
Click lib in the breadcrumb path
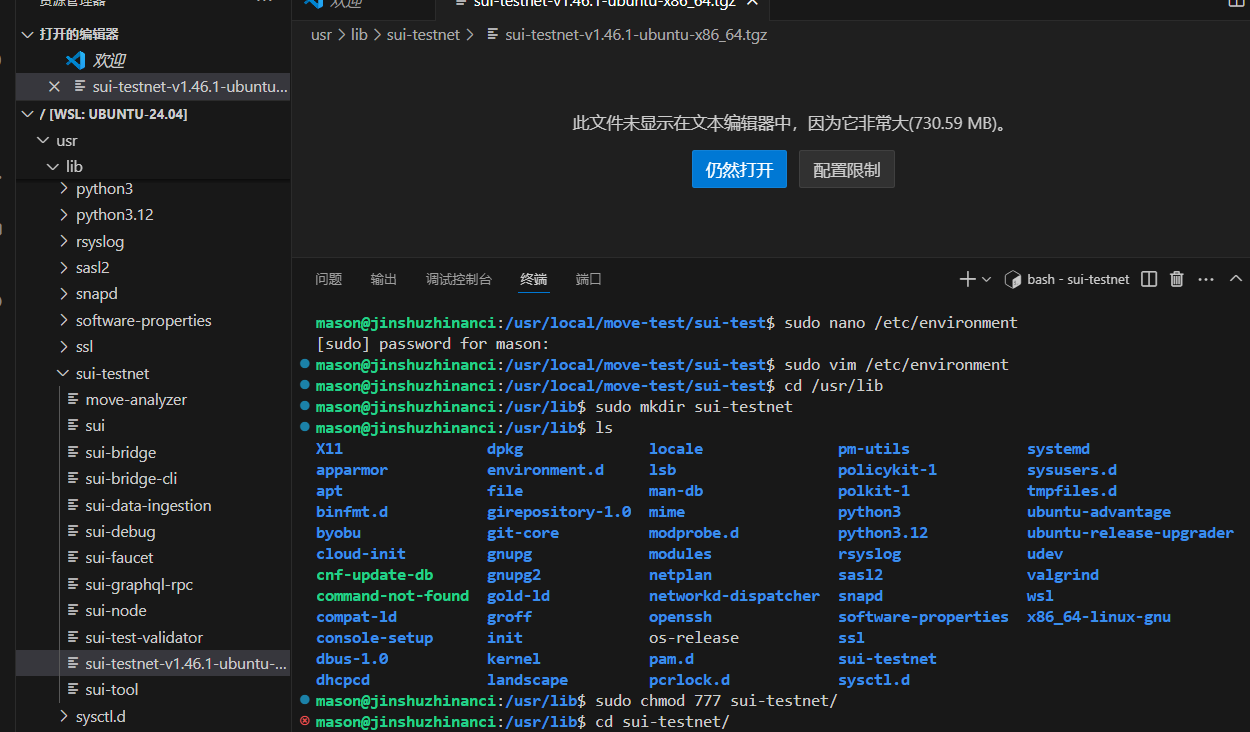pos(359,34)
